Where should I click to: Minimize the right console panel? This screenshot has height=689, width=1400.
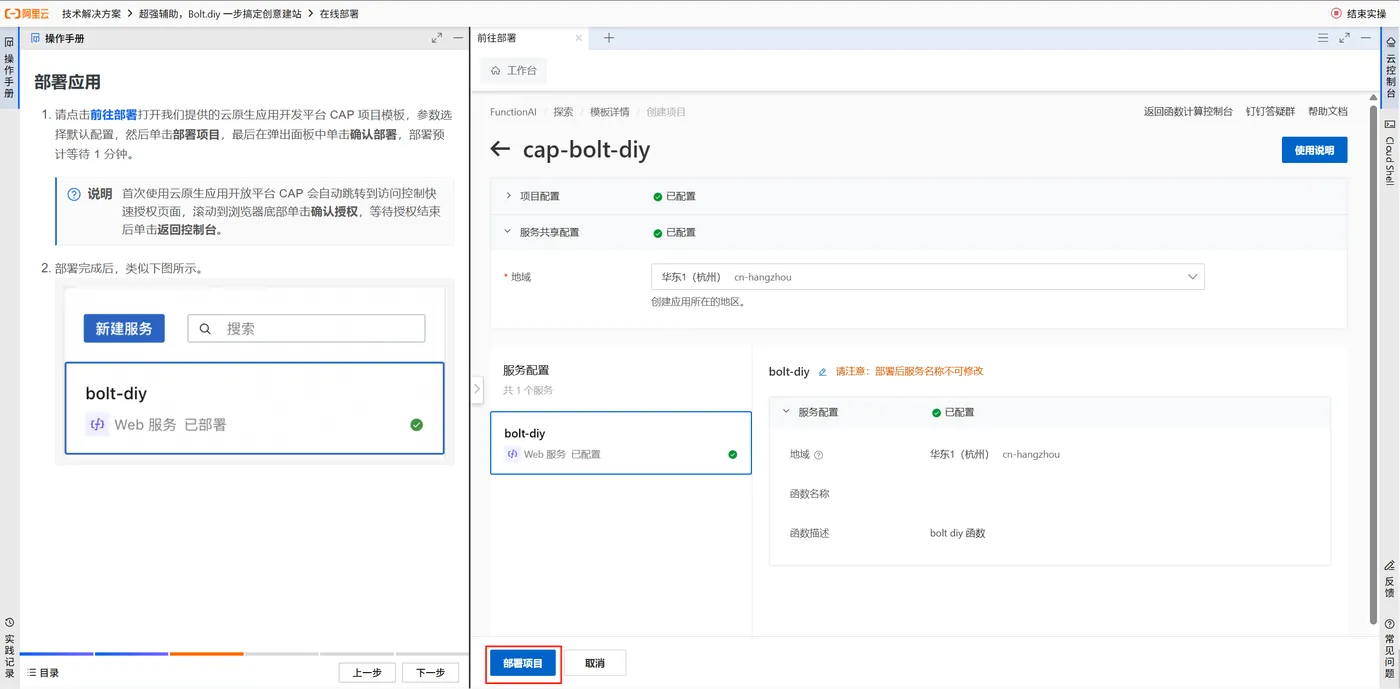pos(1366,38)
